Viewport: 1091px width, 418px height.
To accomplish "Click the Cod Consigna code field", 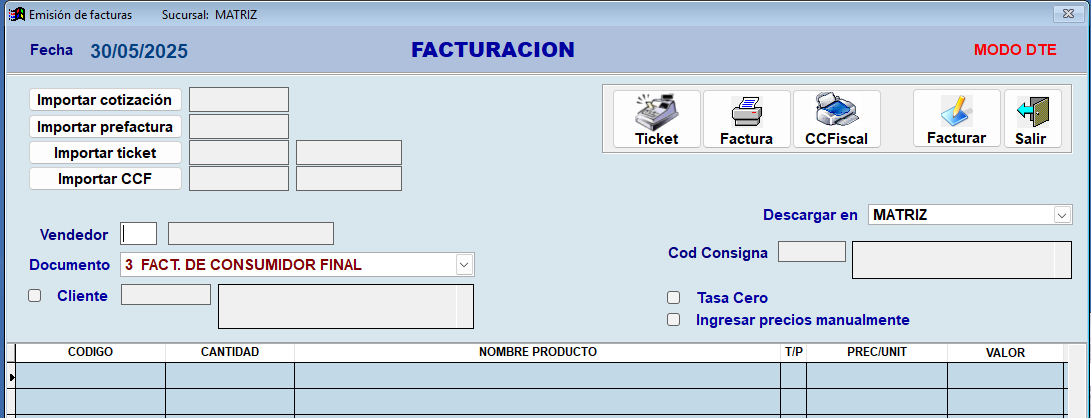I will point(812,251).
